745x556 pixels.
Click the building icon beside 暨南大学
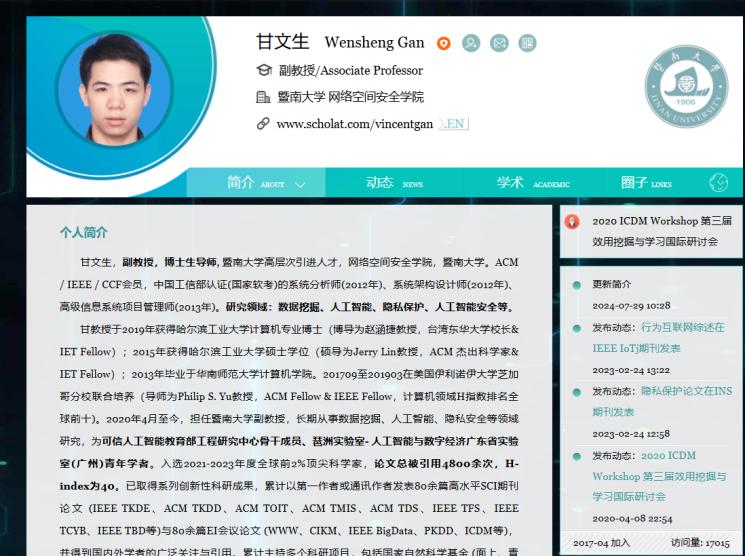coord(263,97)
